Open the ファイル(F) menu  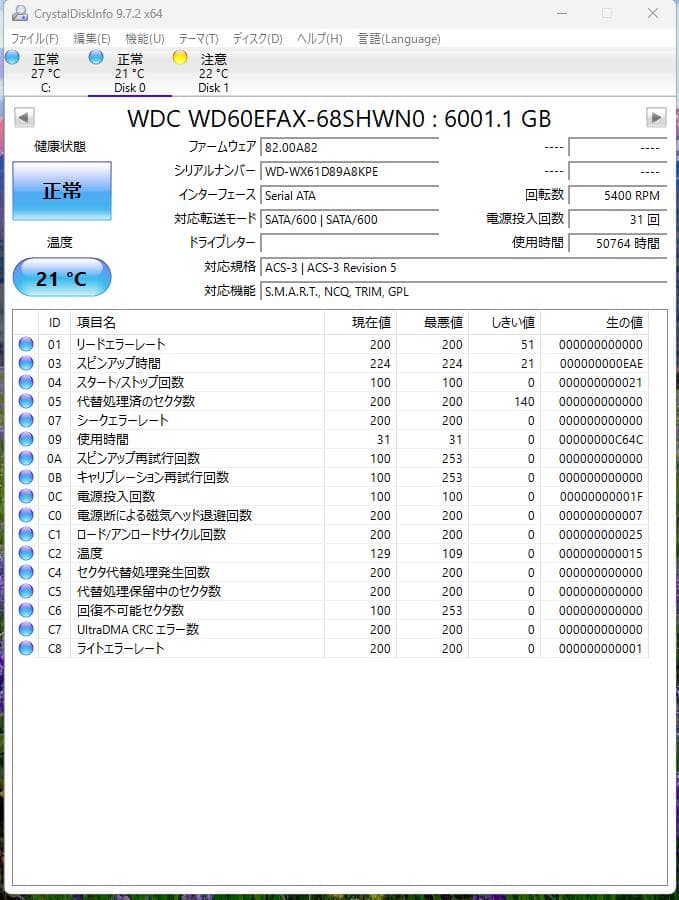pyautogui.click(x=35, y=38)
